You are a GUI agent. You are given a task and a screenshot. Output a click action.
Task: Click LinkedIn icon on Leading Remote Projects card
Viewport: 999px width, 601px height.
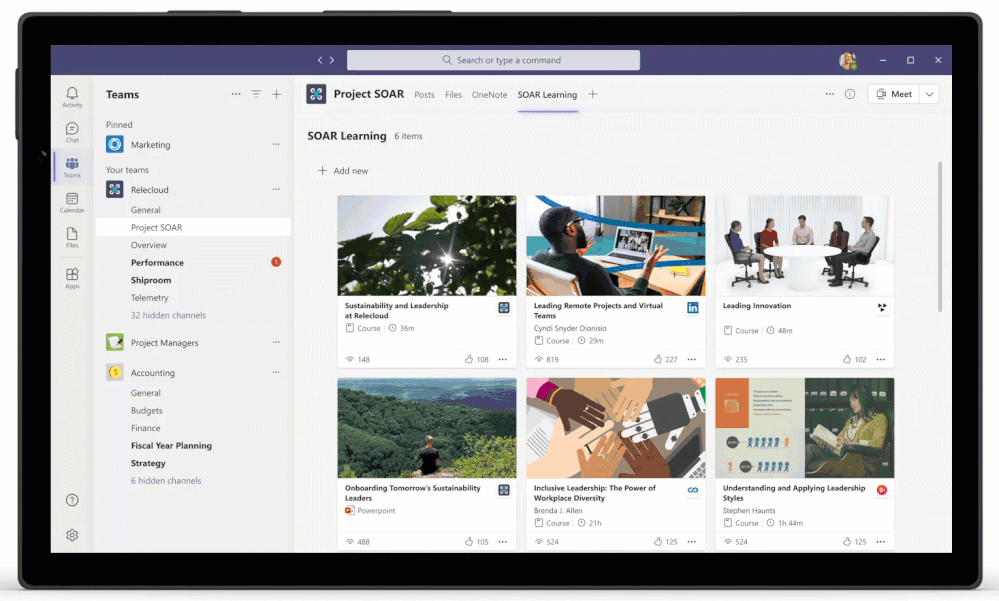(x=693, y=308)
